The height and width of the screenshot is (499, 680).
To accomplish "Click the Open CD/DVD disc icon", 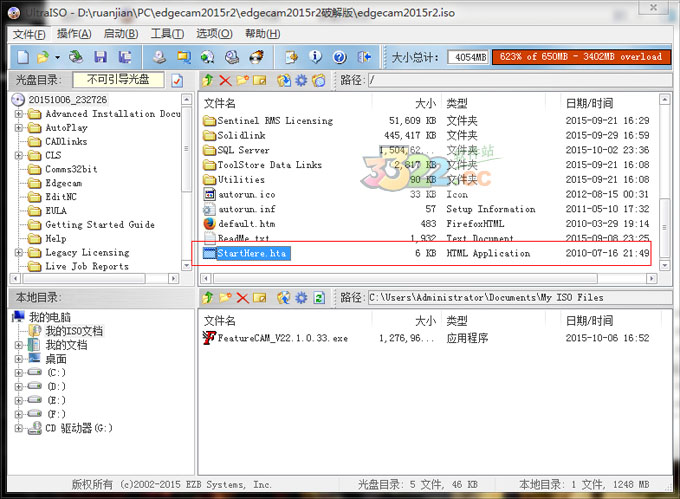I will [76, 57].
